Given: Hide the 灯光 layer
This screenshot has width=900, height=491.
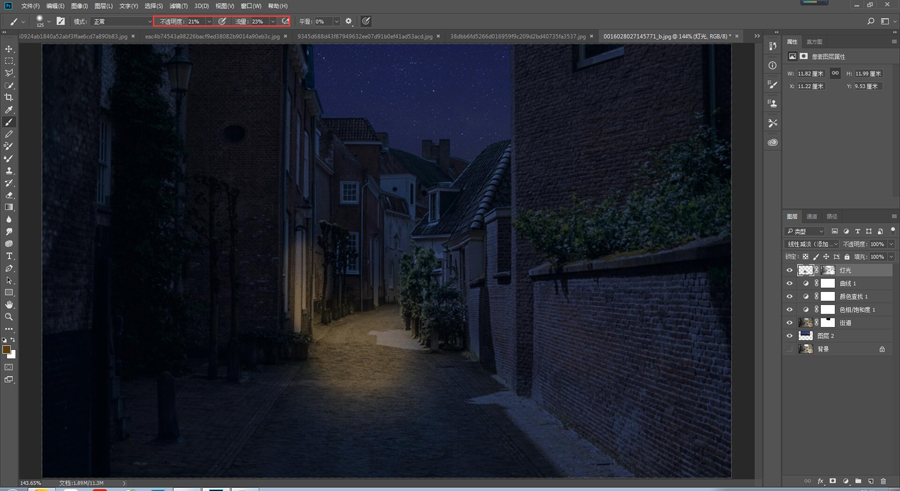Looking at the screenshot, I should click(x=789, y=270).
